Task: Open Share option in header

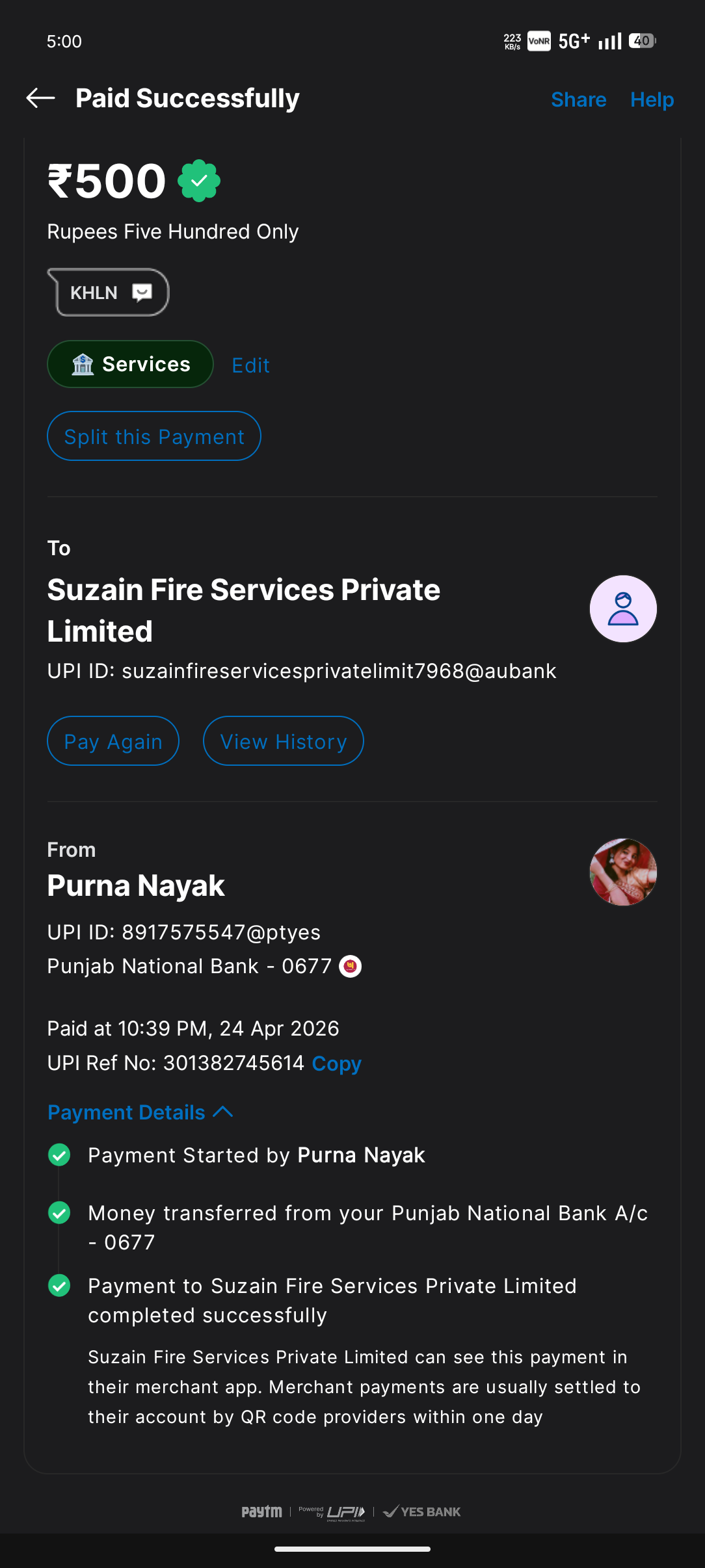Action: click(578, 99)
